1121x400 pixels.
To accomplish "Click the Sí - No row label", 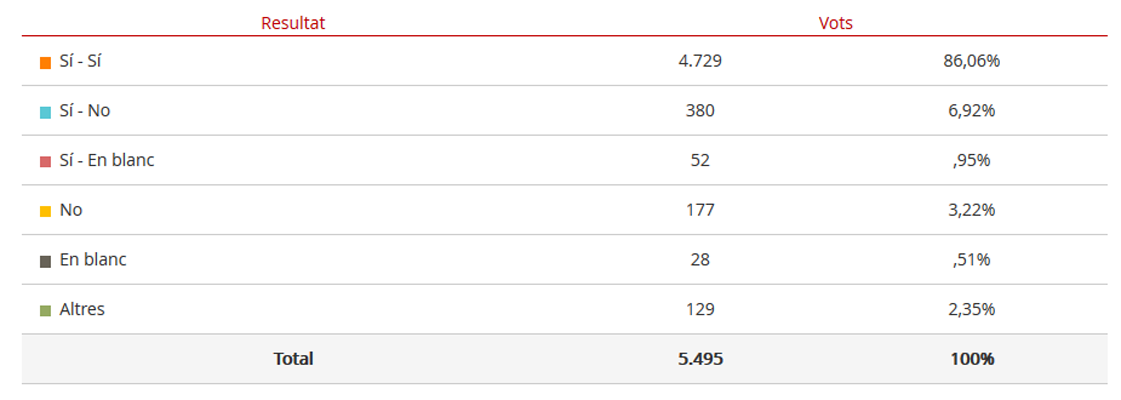I will (x=85, y=111).
